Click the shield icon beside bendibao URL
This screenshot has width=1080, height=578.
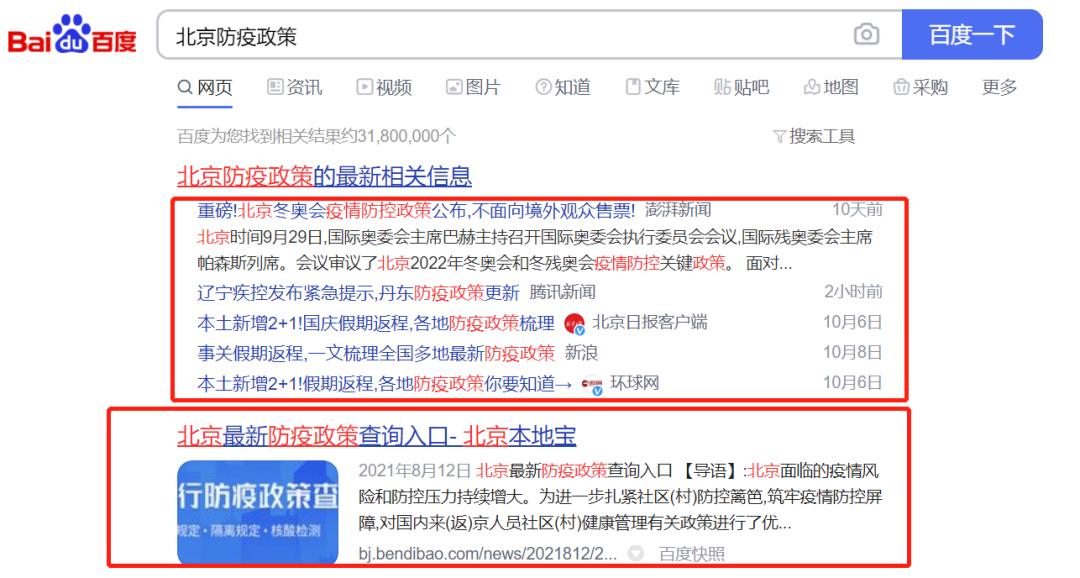tap(636, 553)
